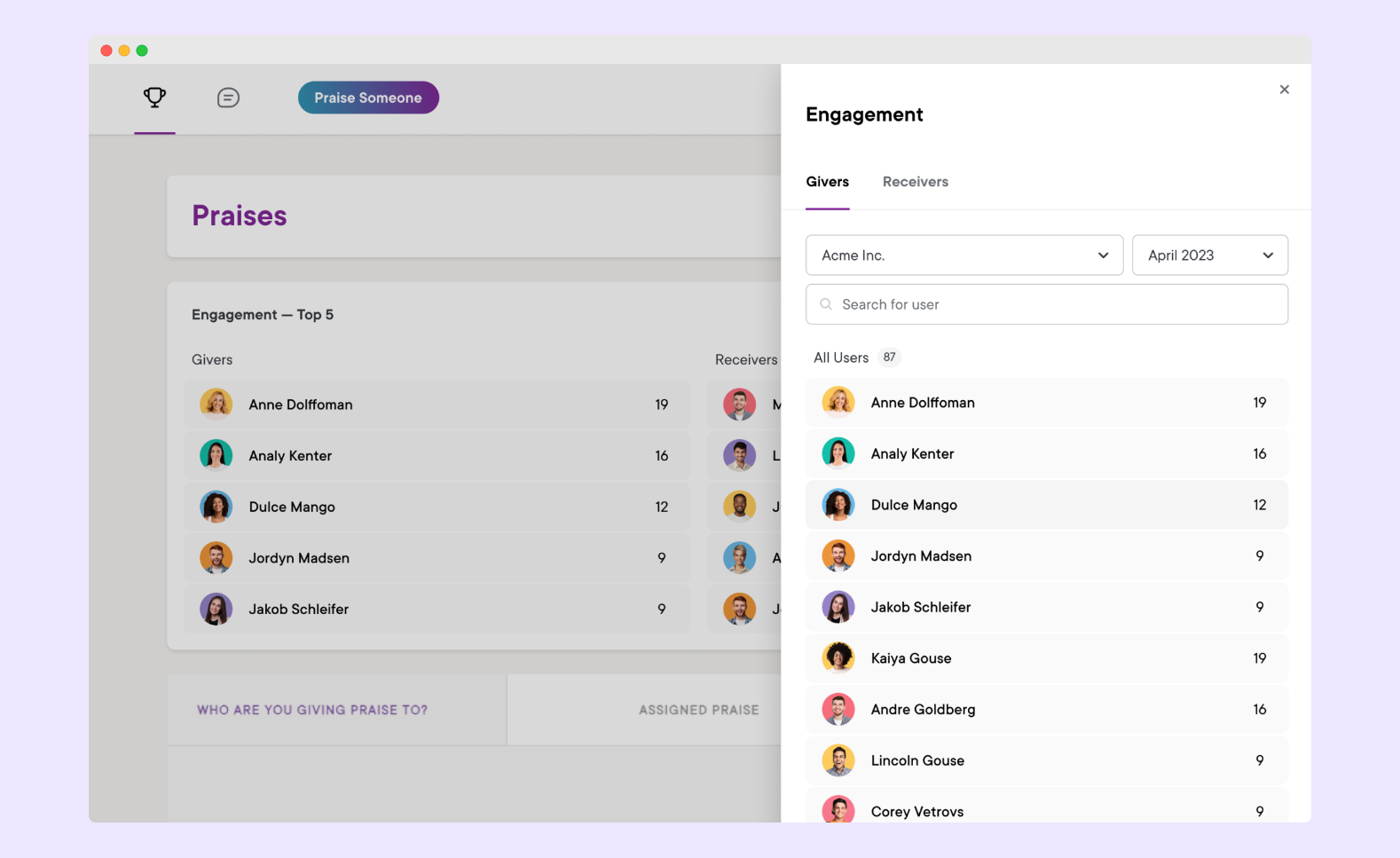Click Kaiya Gouse's avatar picture
1400x858 pixels.
click(838, 658)
